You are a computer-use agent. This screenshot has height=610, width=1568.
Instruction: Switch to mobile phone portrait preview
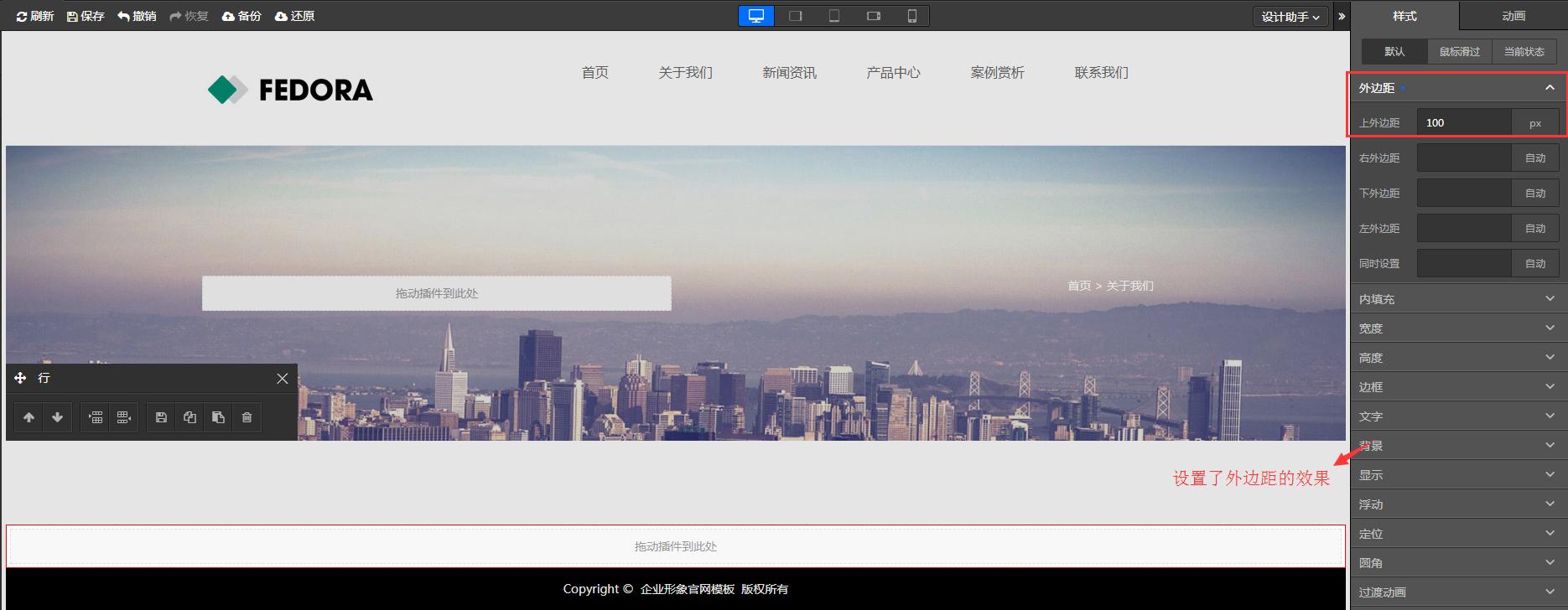[911, 16]
